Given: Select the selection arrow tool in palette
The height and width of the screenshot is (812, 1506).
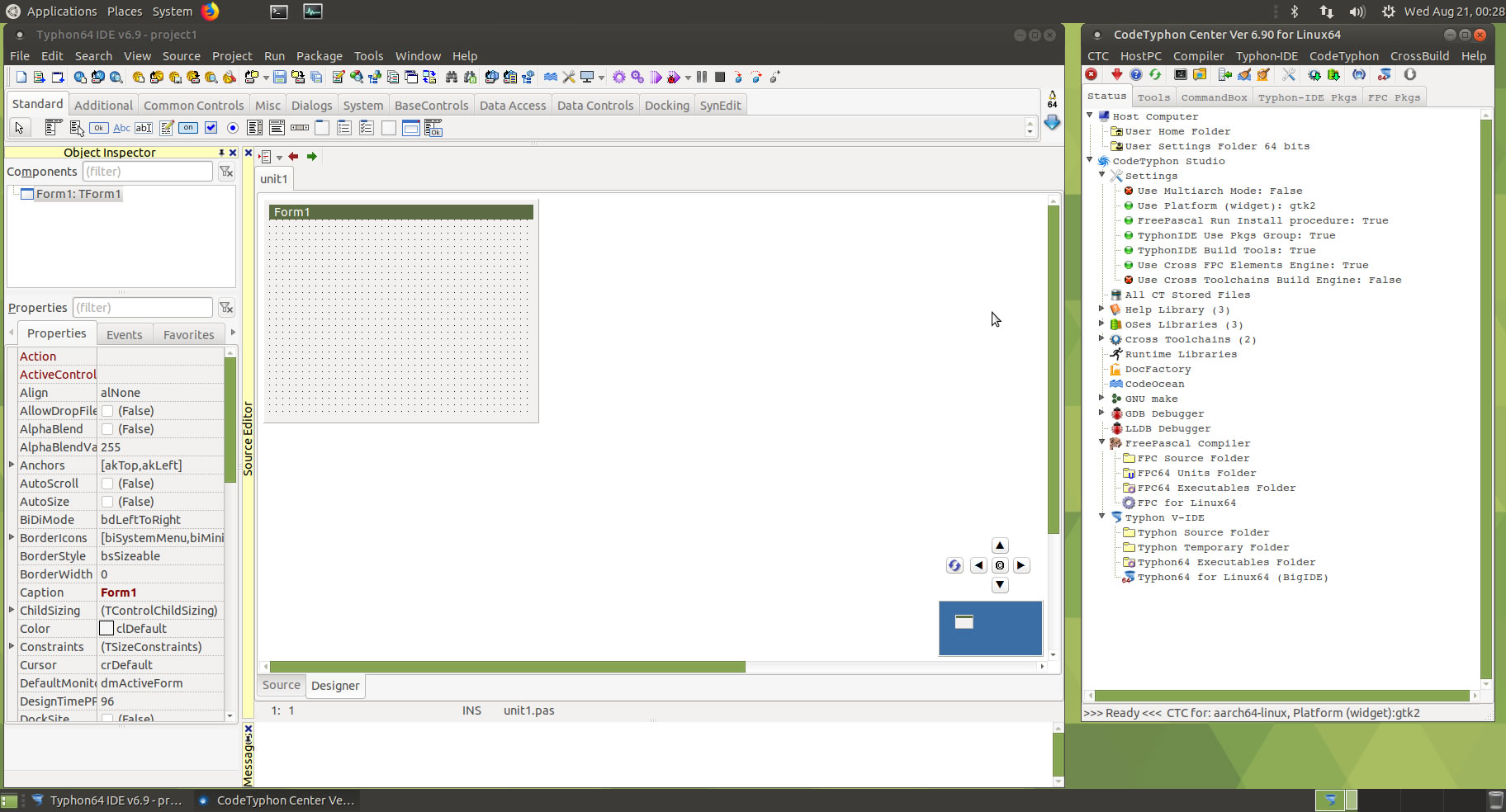Looking at the screenshot, I should pyautogui.click(x=19, y=128).
